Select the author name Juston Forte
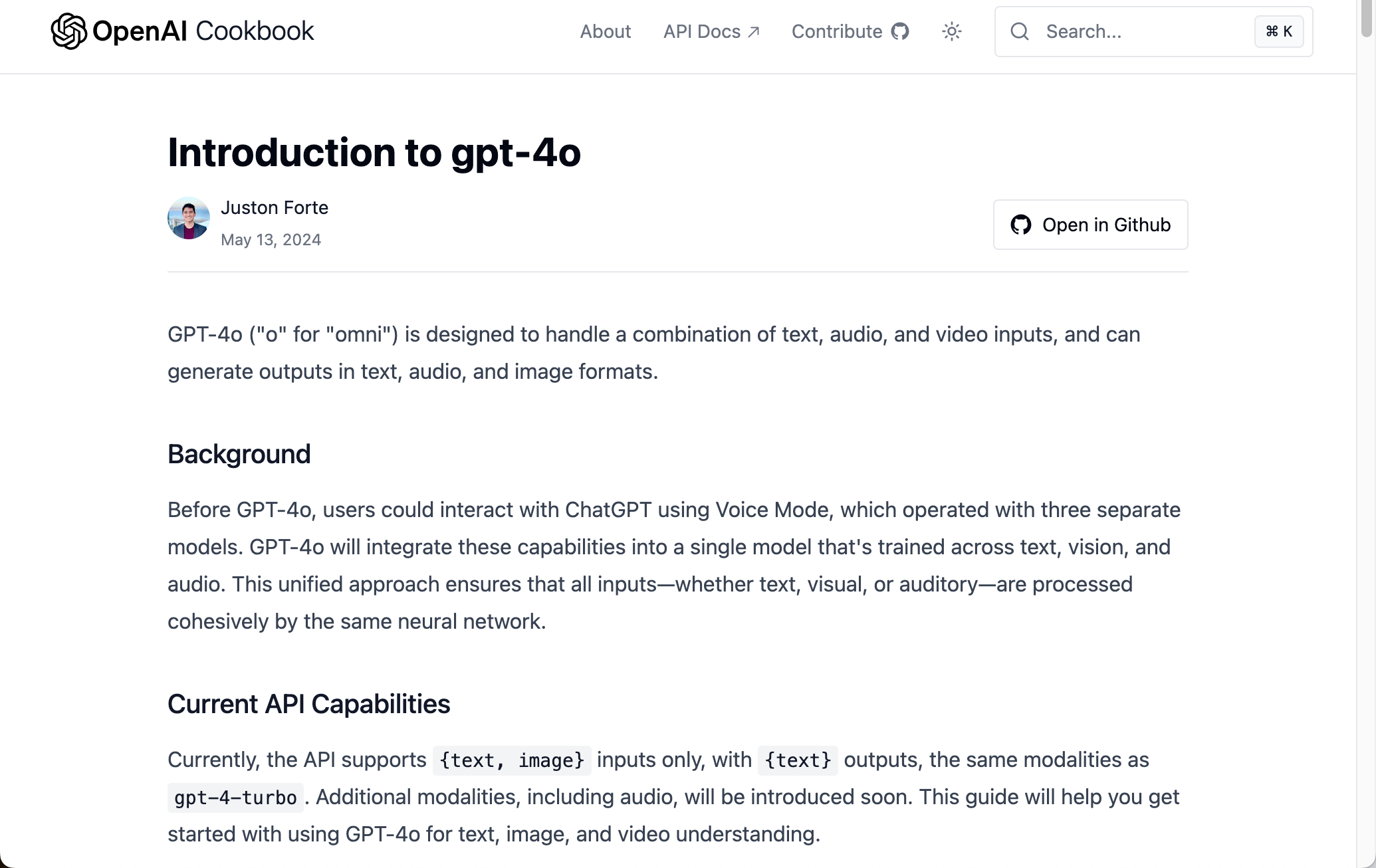This screenshot has height=868, width=1376. point(275,207)
